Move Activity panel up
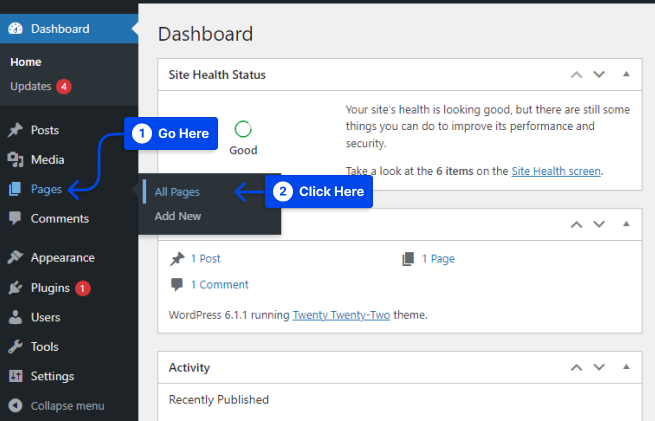Viewport: 655px width, 421px height. 576,368
